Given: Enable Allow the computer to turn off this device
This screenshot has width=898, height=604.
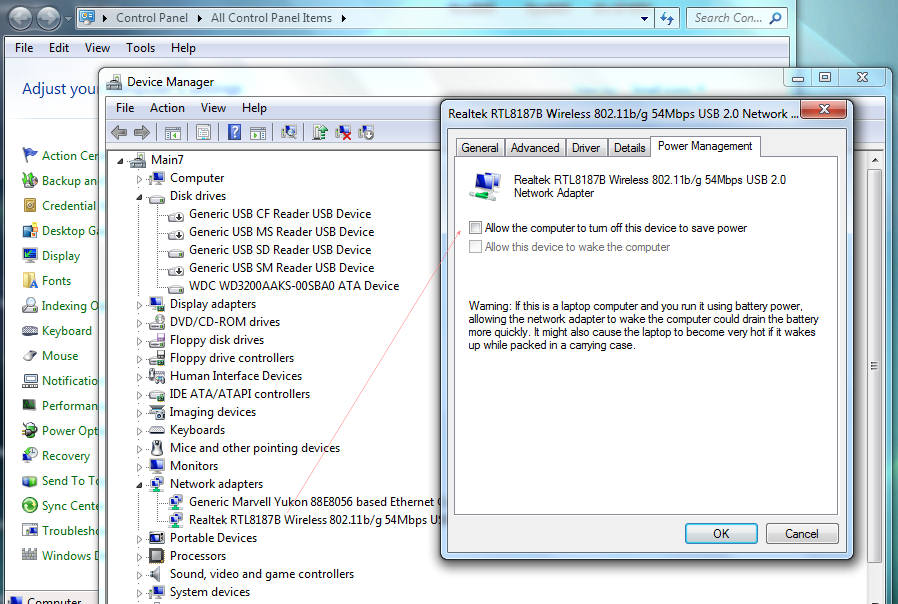Looking at the screenshot, I should point(475,228).
